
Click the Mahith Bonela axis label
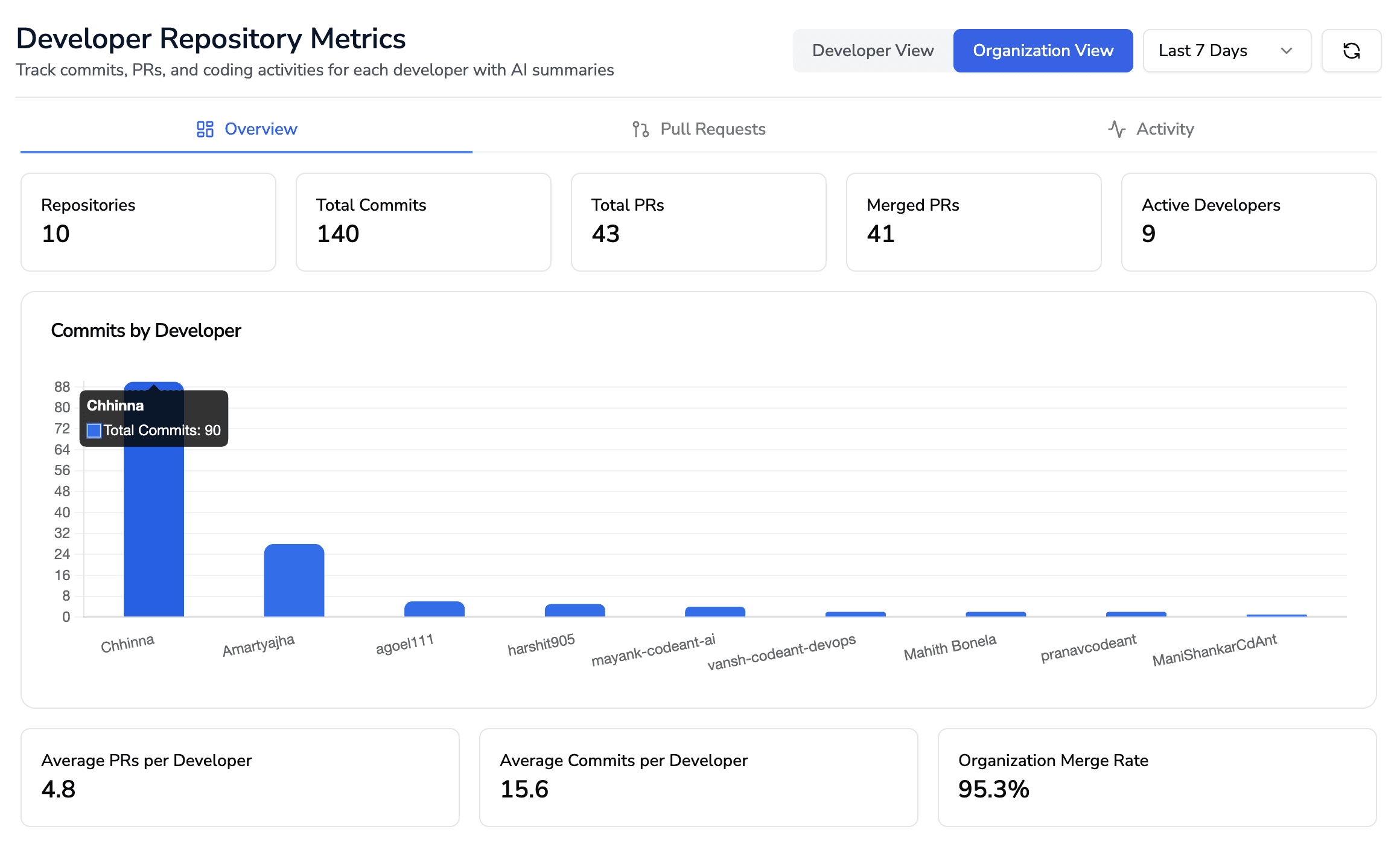coord(950,647)
